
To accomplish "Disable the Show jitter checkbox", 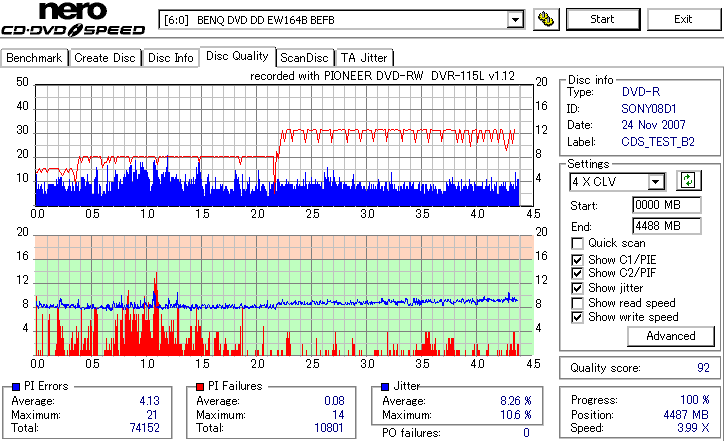I will [577, 288].
